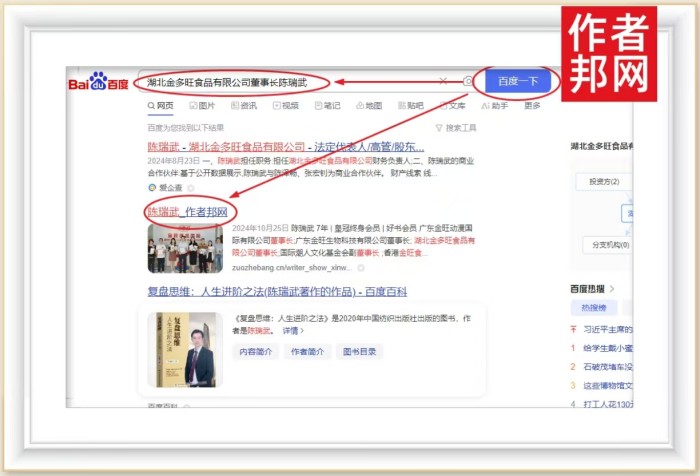Open the 陈瑞武_作者邦网 result link
700x476 pixels.
(x=187, y=212)
